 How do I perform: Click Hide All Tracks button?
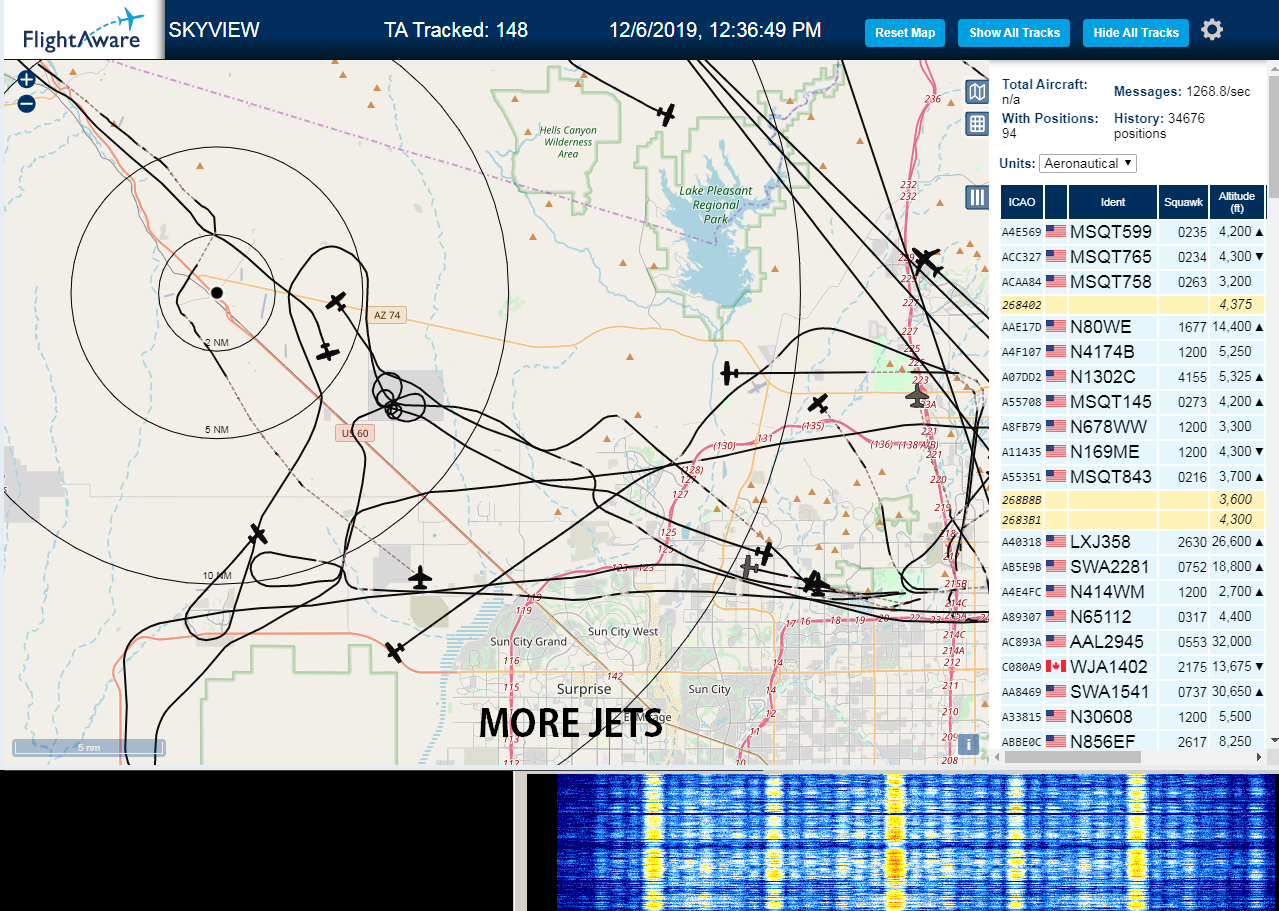pyautogui.click(x=1136, y=33)
